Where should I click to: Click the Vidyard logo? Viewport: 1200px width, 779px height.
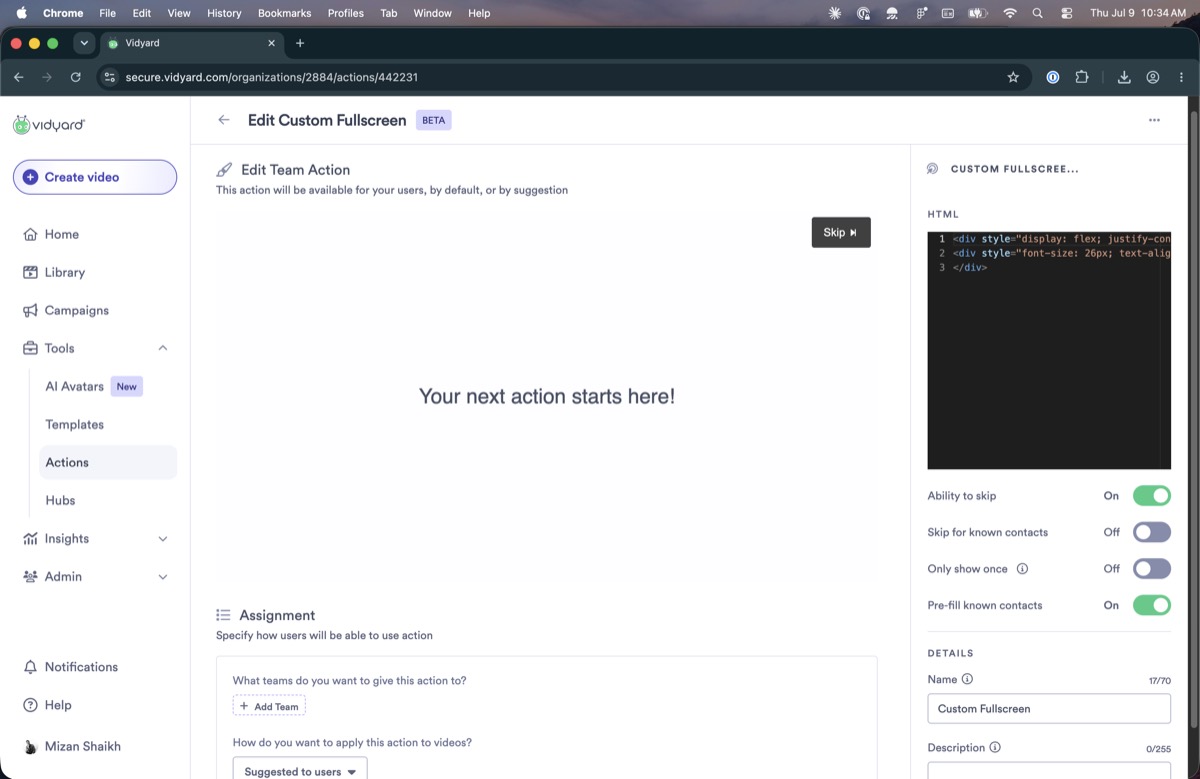pyautogui.click(x=49, y=125)
